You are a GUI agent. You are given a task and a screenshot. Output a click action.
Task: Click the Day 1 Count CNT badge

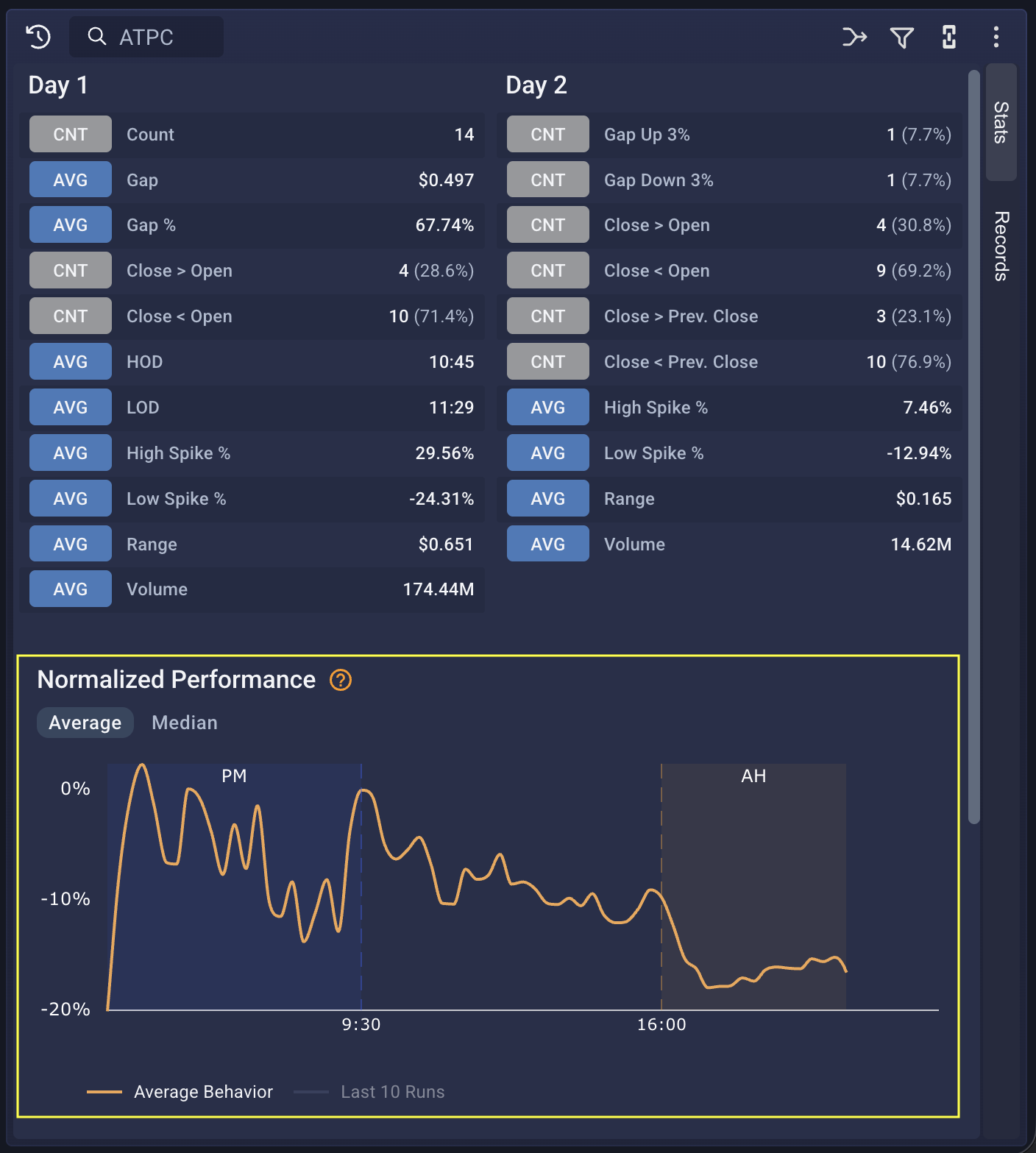tap(71, 135)
